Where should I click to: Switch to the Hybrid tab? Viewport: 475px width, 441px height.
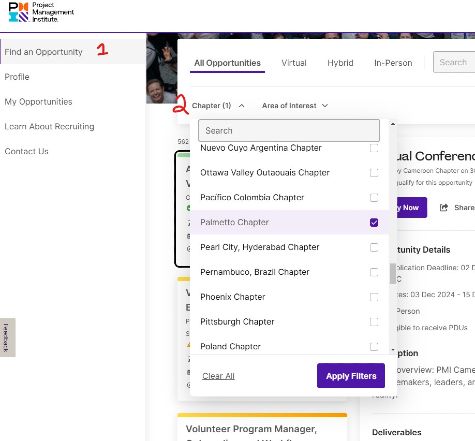coord(340,63)
